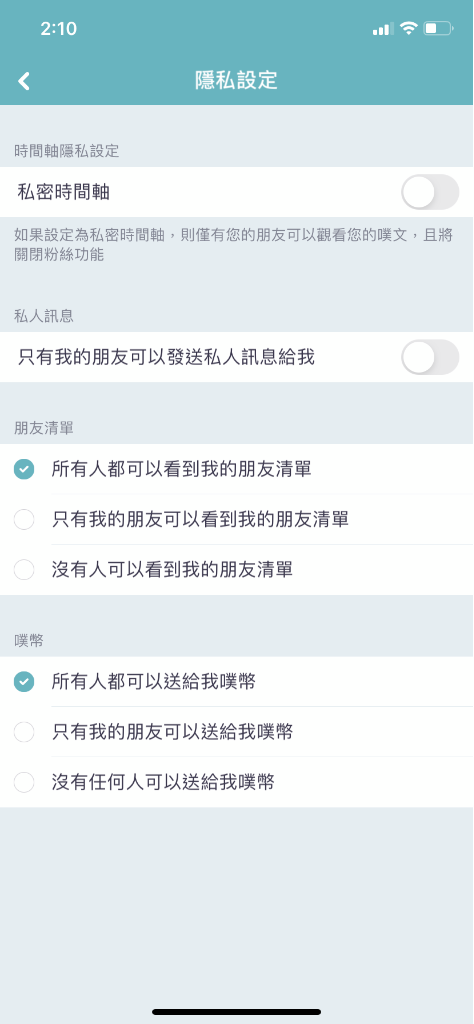Select 沒有任何人可以送給我噗幣 radio
The image size is (474, 1024).
click(24, 782)
